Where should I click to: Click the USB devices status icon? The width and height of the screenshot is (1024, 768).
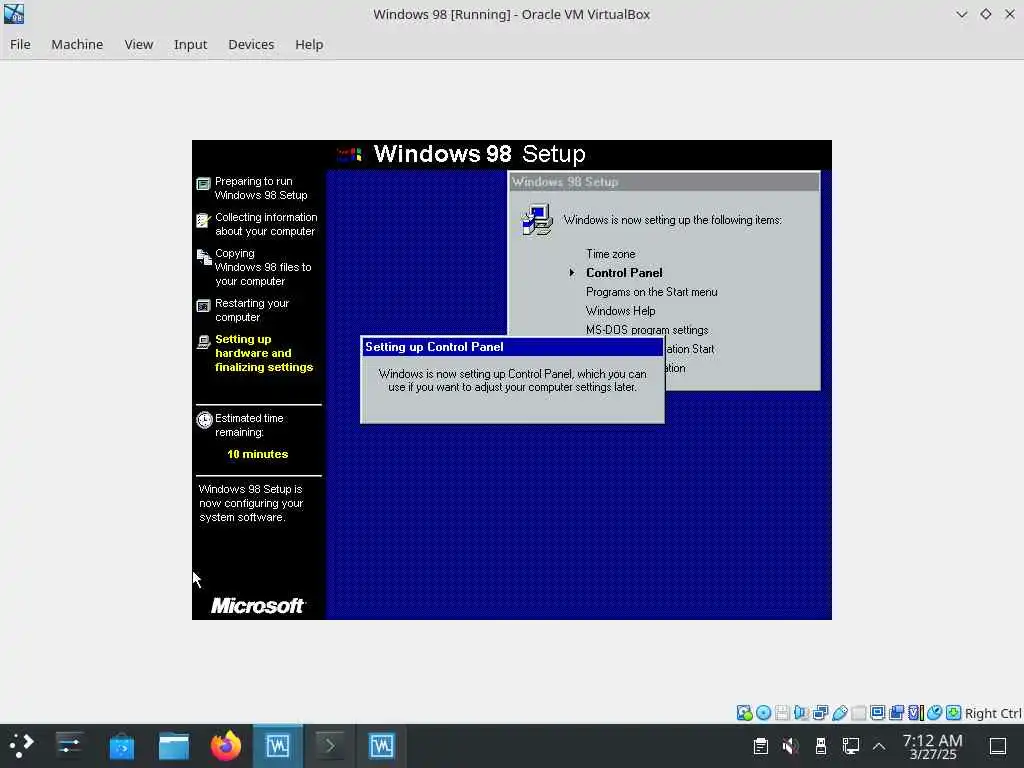(840, 712)
